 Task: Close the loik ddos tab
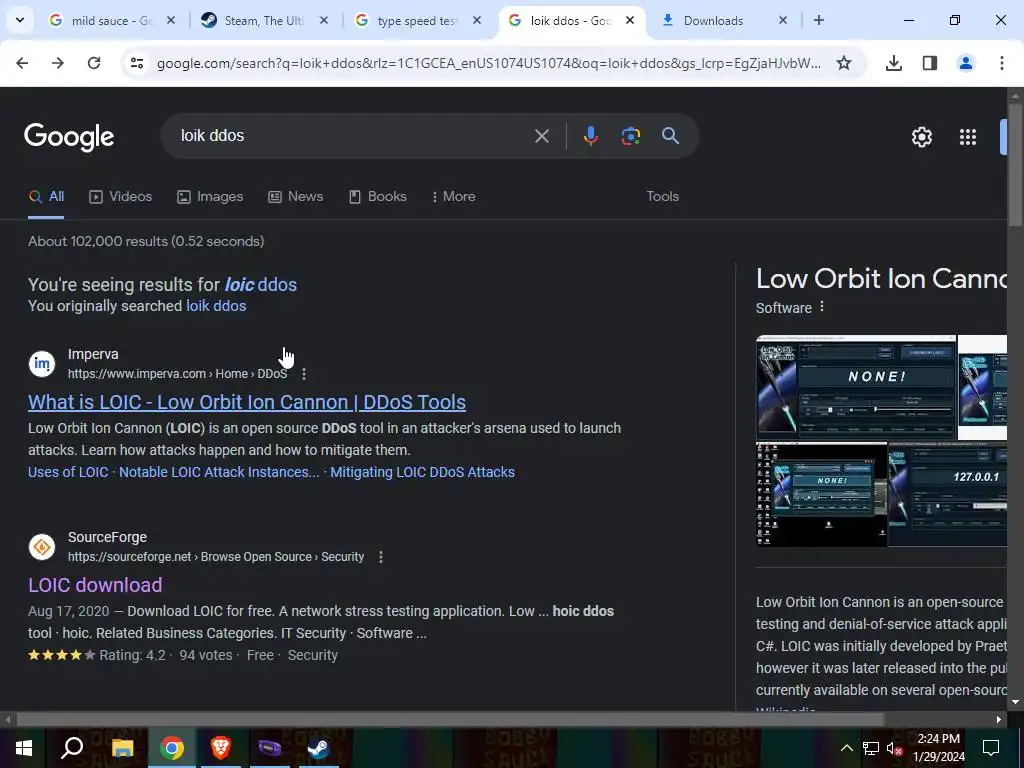coord(630,20)
